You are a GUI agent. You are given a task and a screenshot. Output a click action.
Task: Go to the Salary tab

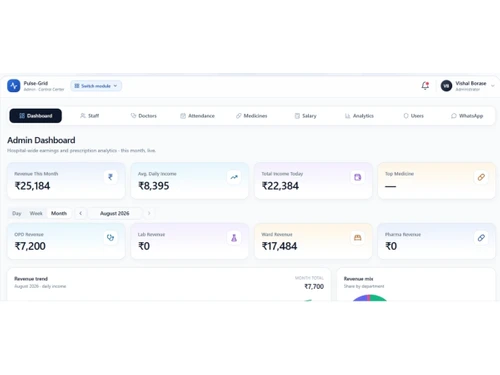(x=306, y=116)
